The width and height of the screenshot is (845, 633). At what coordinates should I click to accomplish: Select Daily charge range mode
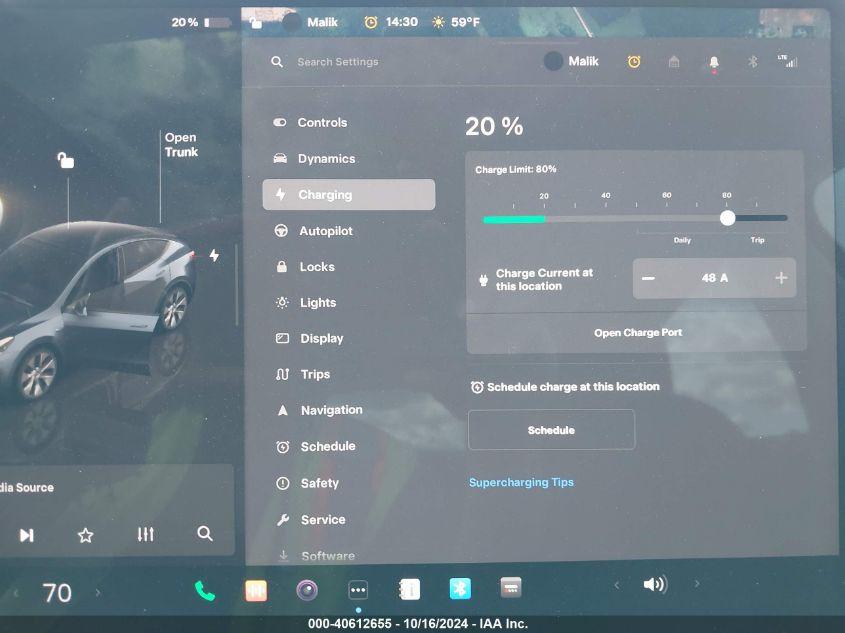pos(682,240)
